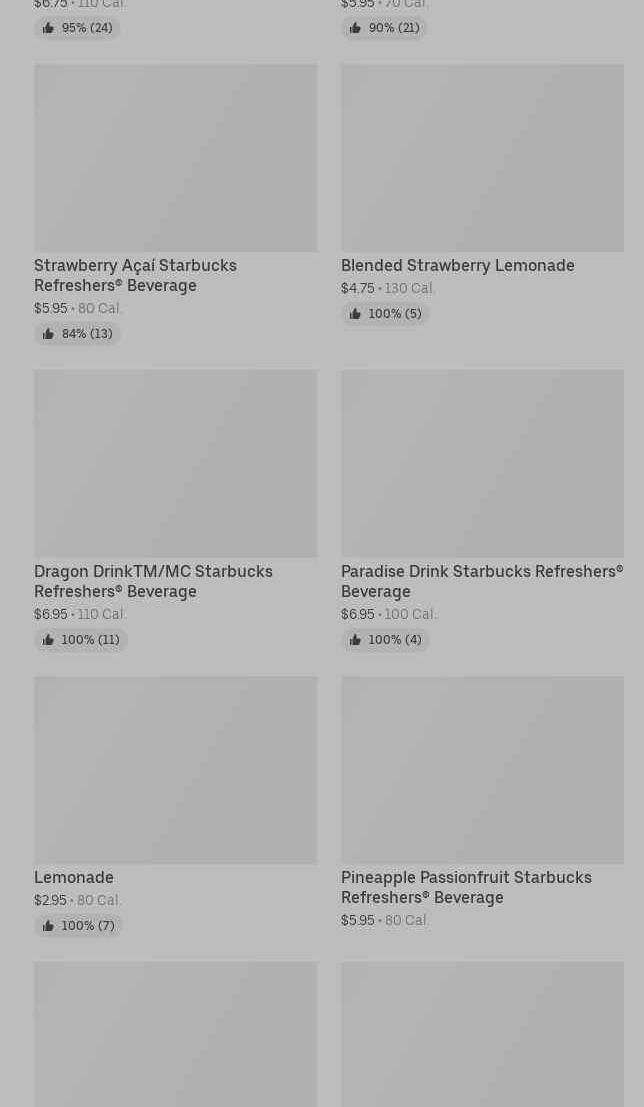Click the 90% (21) rating thumbs-up icon
Image resolution: width=644 pixels, height=1107 pixels.
(x=355, y=28)
